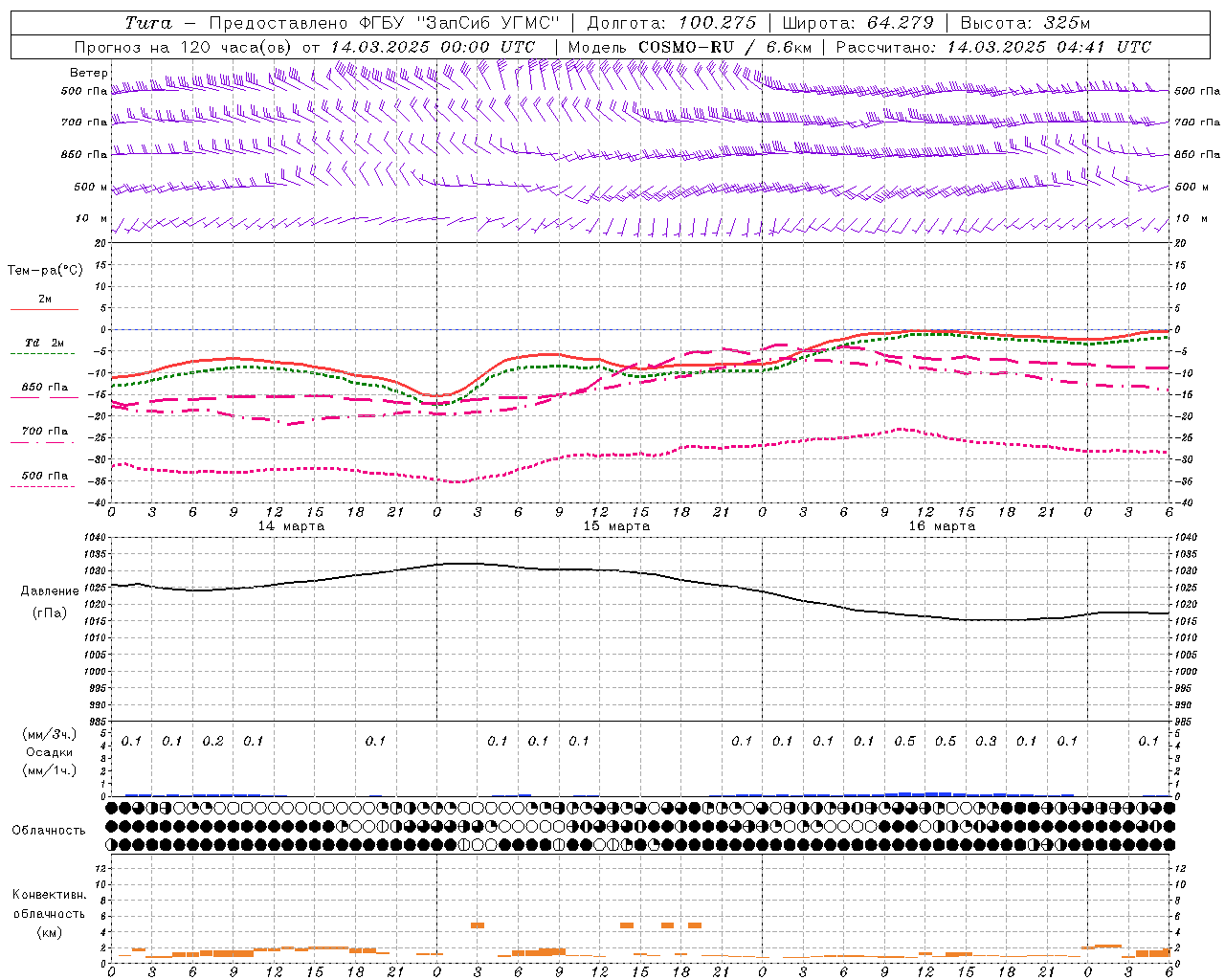Click the "Давление" pressure chart label

click(50, 591)
